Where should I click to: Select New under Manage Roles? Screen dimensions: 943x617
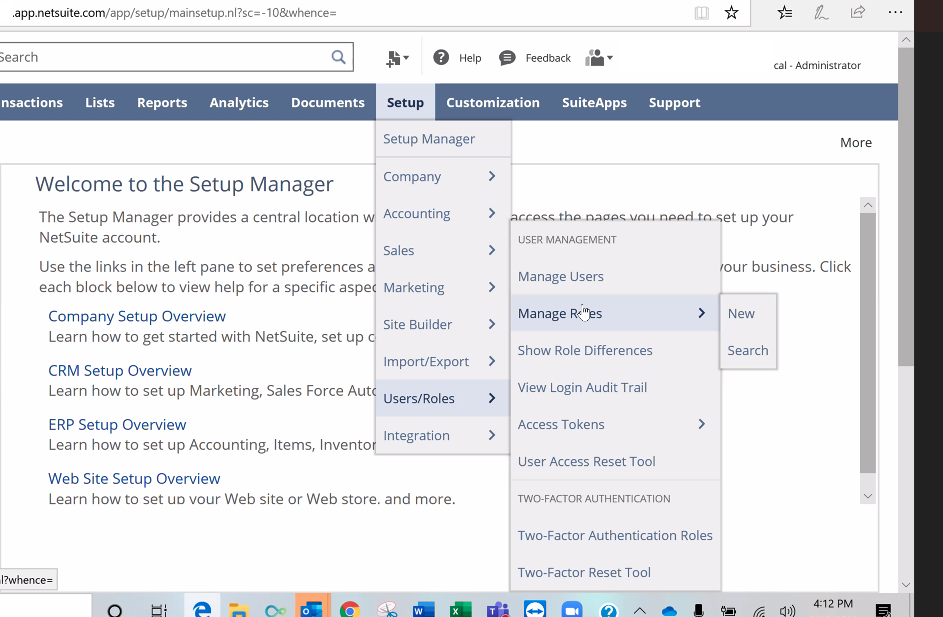tap(740, 313)
